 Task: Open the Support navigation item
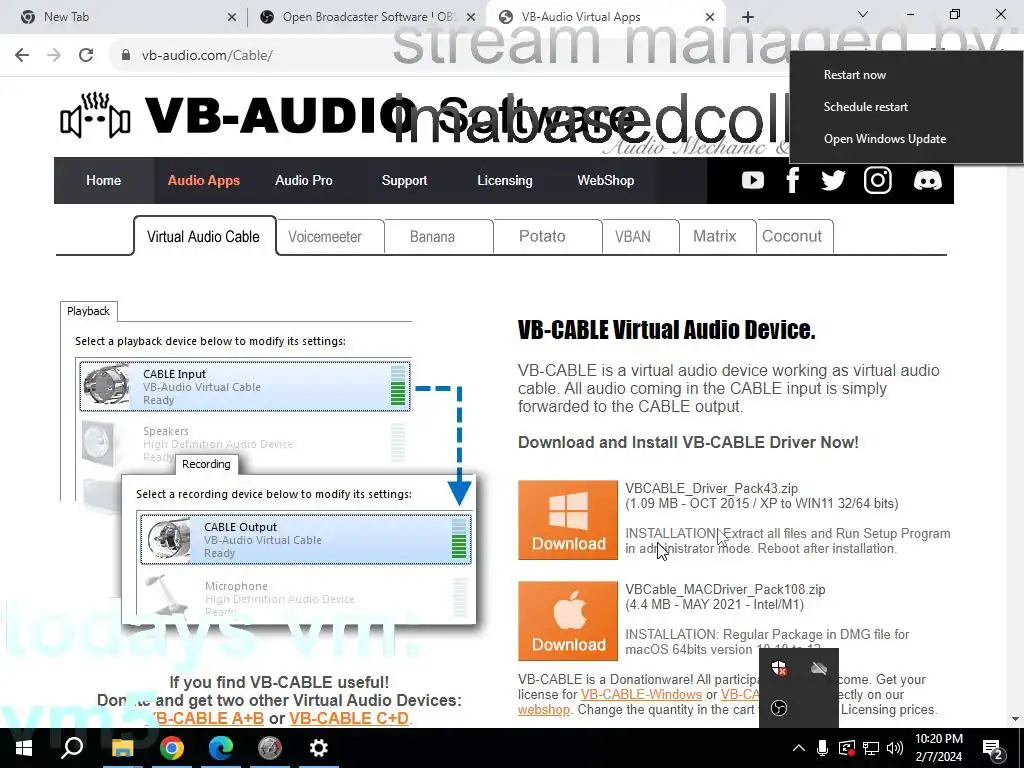(x=404, y=180)
